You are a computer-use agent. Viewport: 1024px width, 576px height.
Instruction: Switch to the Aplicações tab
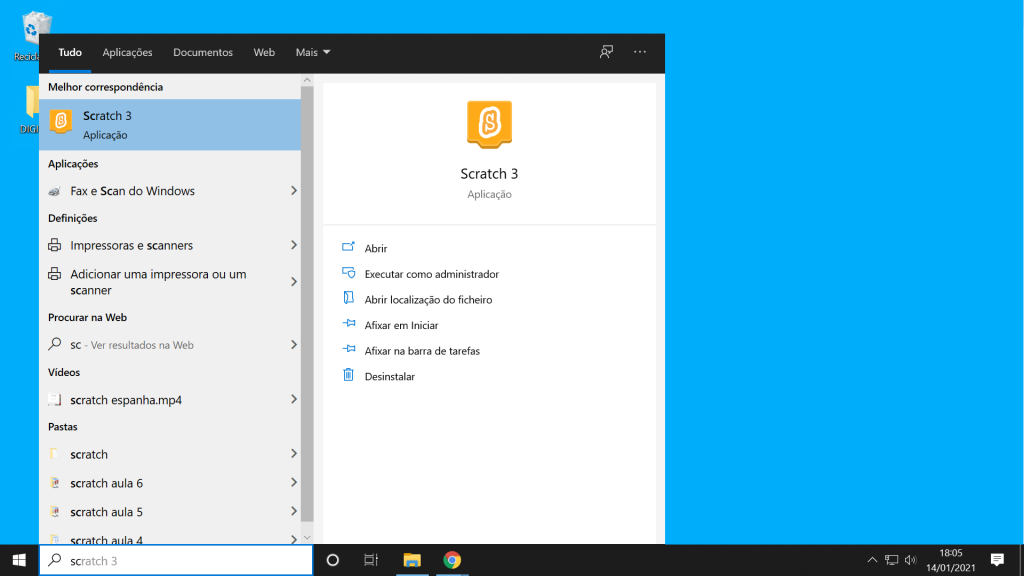coord(127,52)
